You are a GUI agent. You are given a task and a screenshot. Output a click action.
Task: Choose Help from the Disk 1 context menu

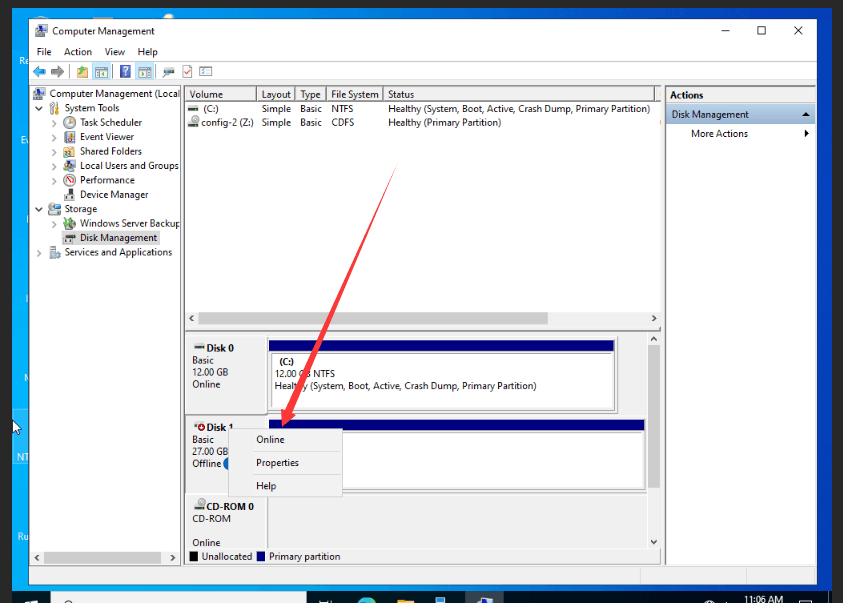(285, 486)
